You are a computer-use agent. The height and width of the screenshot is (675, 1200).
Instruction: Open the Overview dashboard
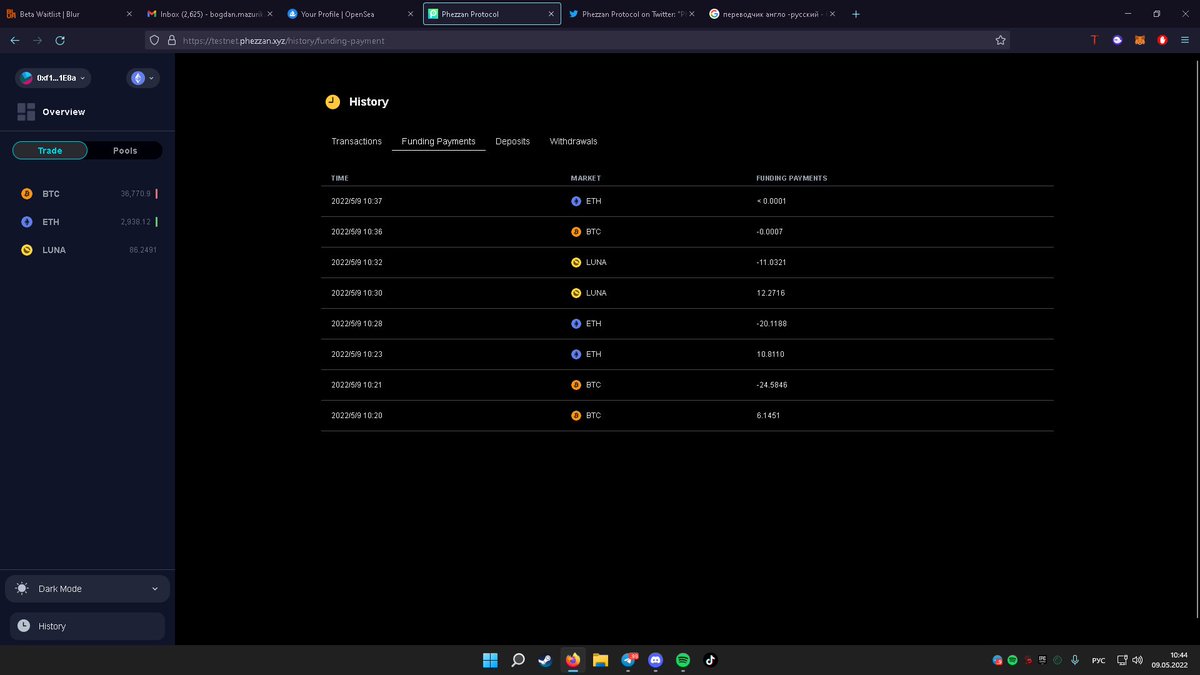[63, 112]
